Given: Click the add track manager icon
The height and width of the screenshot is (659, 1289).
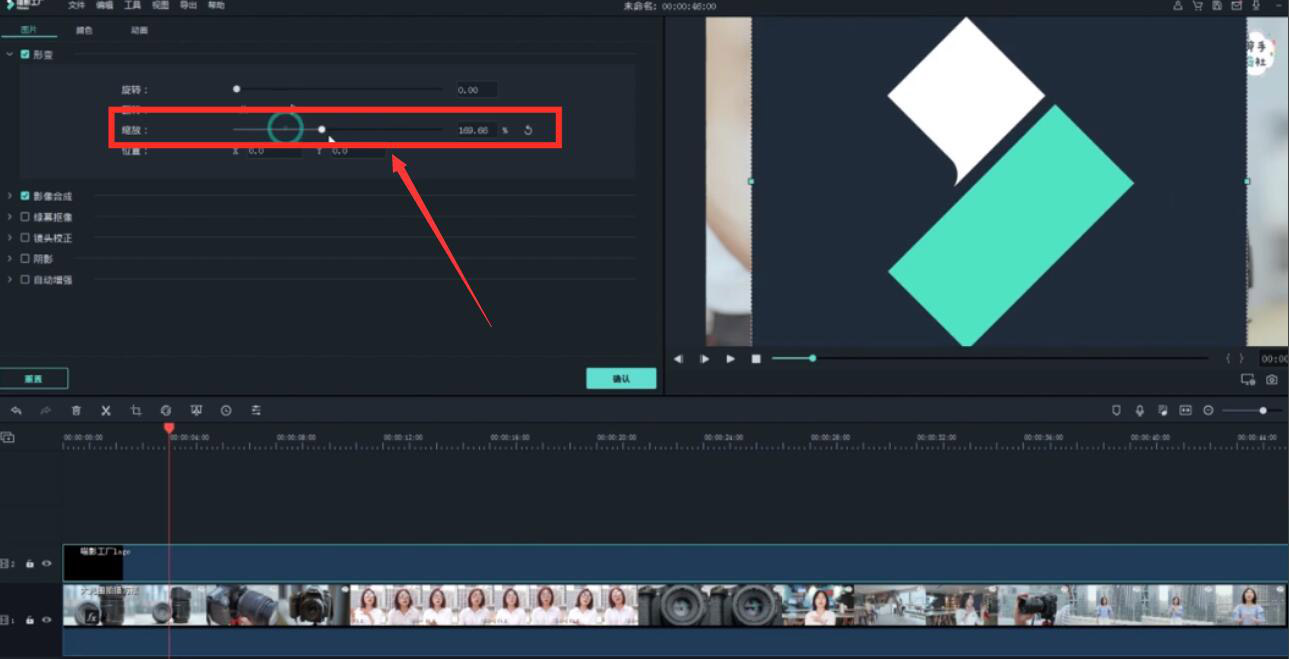Looking at the screenshot, I should click(7, 438).
